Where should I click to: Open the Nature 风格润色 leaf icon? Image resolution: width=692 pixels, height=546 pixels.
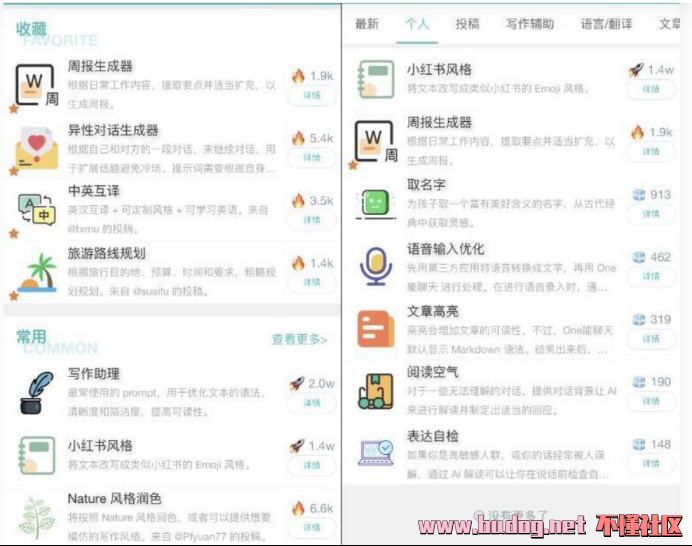tap(37, 518)
